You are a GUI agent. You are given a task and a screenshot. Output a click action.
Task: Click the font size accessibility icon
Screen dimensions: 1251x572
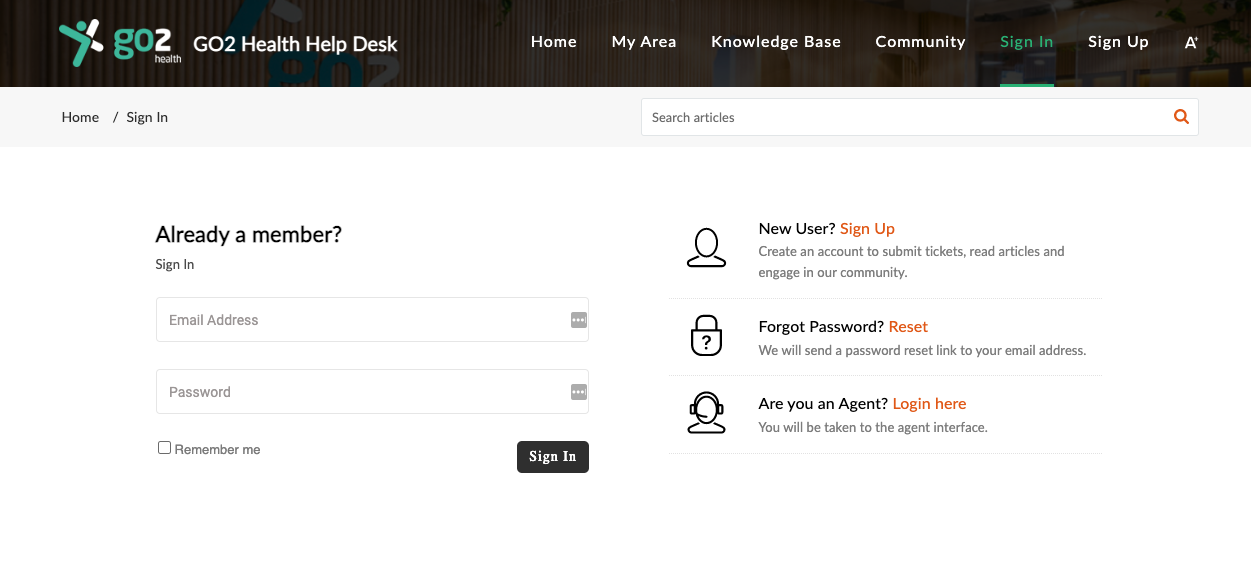pos(1191,42)
